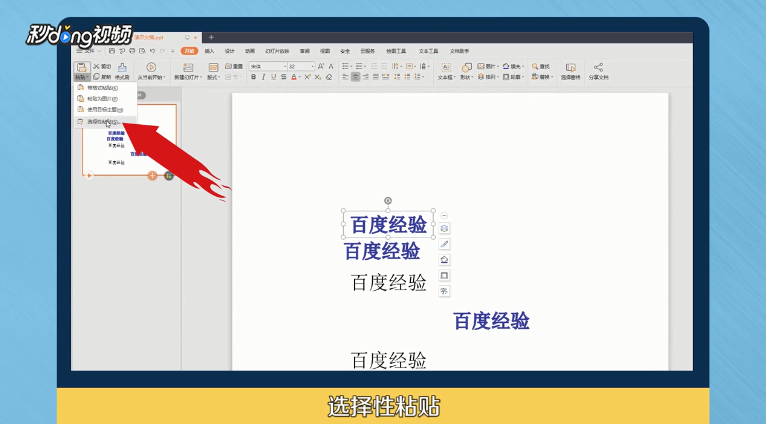
Task: Open the 粘贴 paste dropdown arrow
Action: click(x=82, y=77)
